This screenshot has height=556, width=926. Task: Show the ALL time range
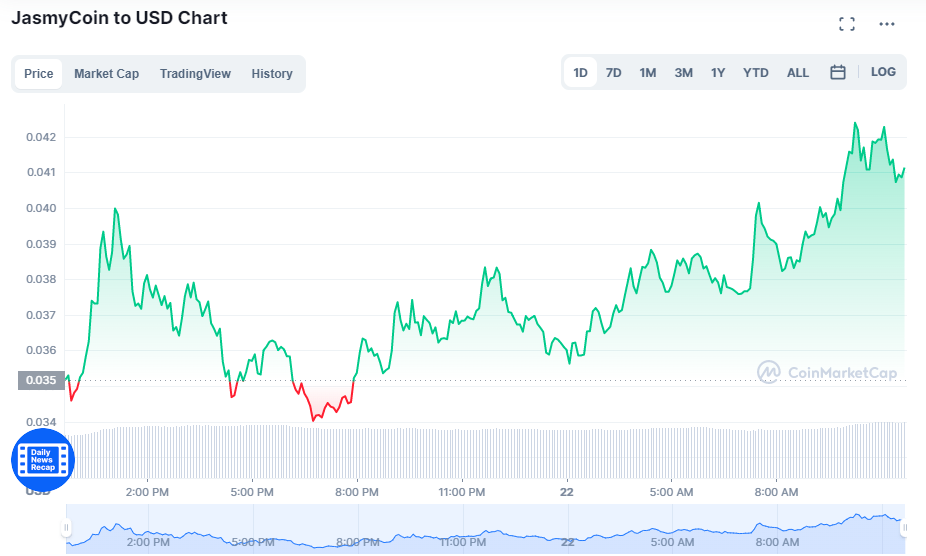point(797,73)
